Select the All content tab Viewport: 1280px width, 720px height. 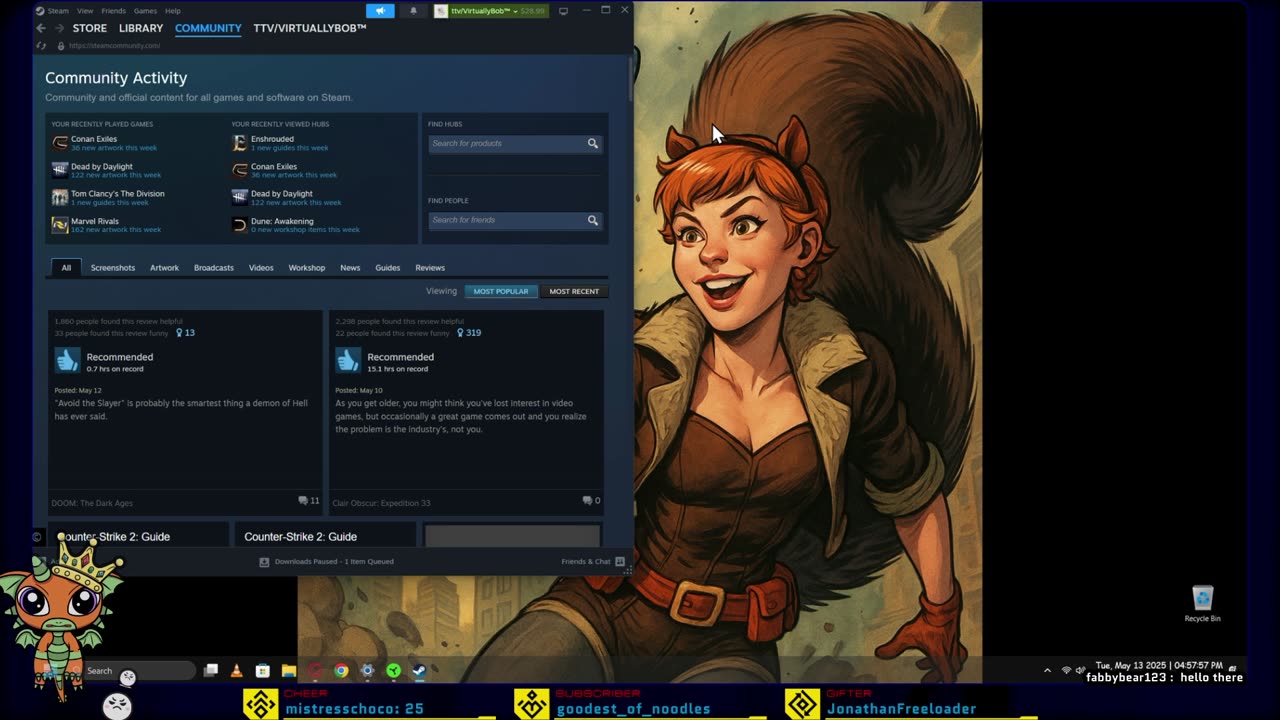(66, 267)
